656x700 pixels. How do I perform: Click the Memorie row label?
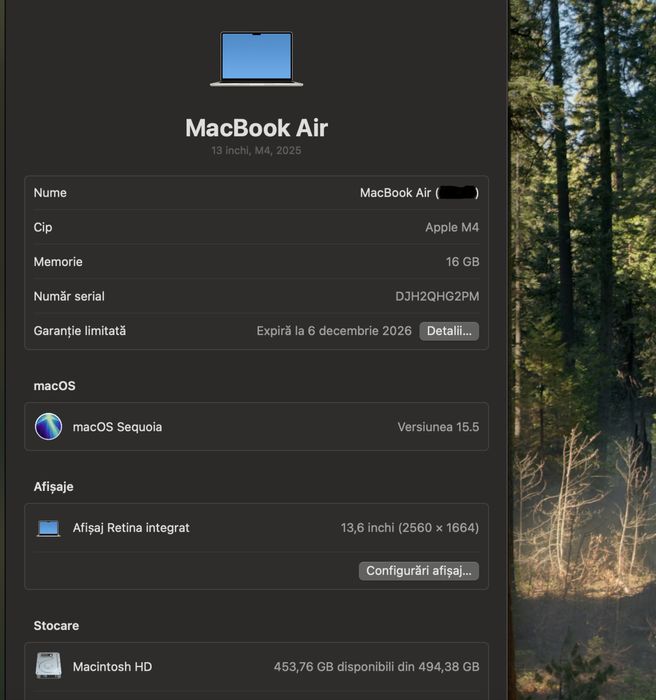coord(58,262)
